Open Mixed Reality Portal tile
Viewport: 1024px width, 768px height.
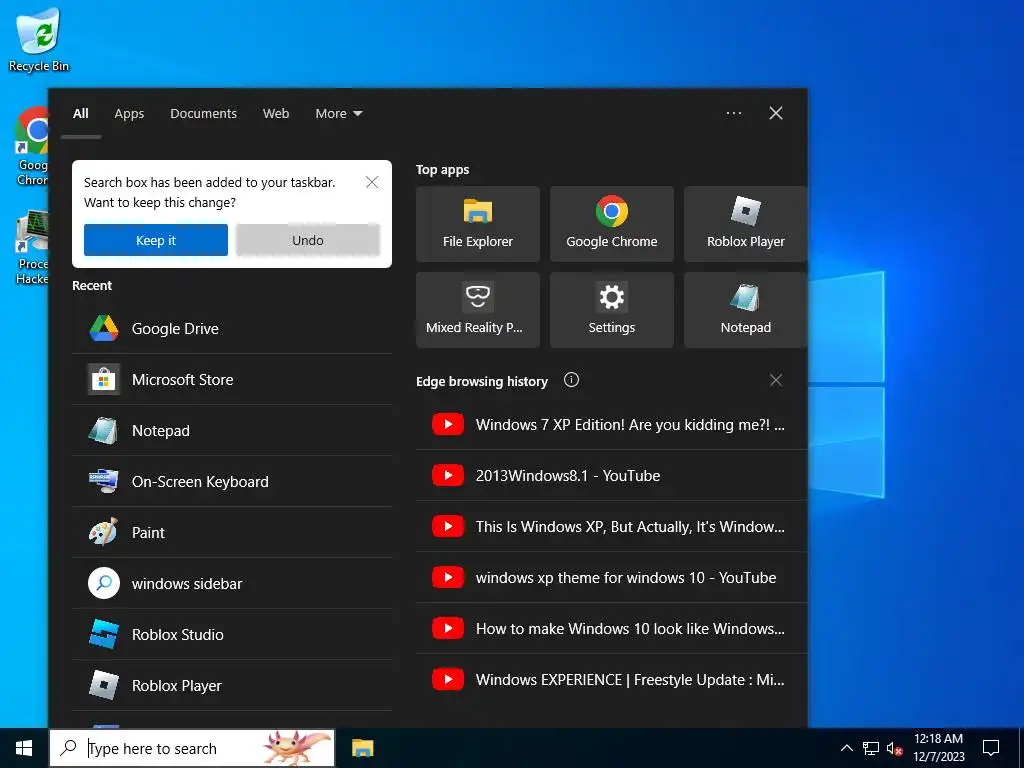pyautogui.click(x=477, y=310)
